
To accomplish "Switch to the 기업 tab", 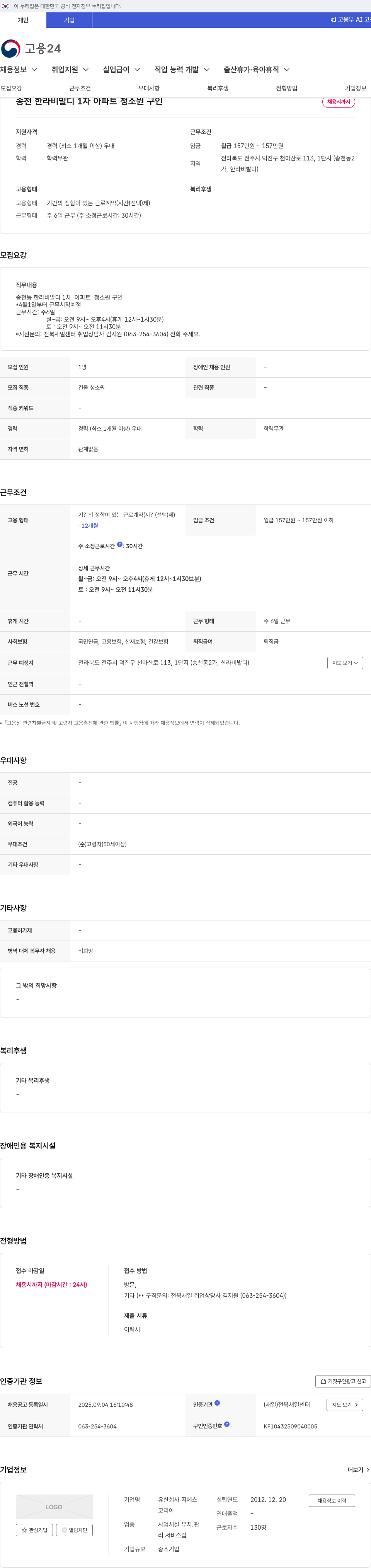I will tap(69, 20).
